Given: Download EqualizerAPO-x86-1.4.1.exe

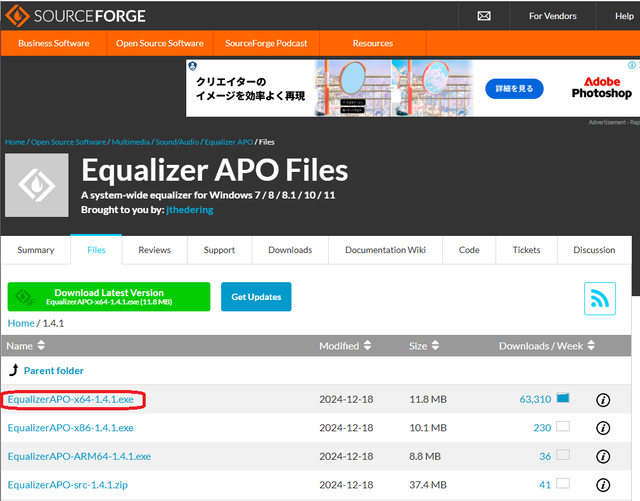Looking at the screenshot, I should point(71,428).
